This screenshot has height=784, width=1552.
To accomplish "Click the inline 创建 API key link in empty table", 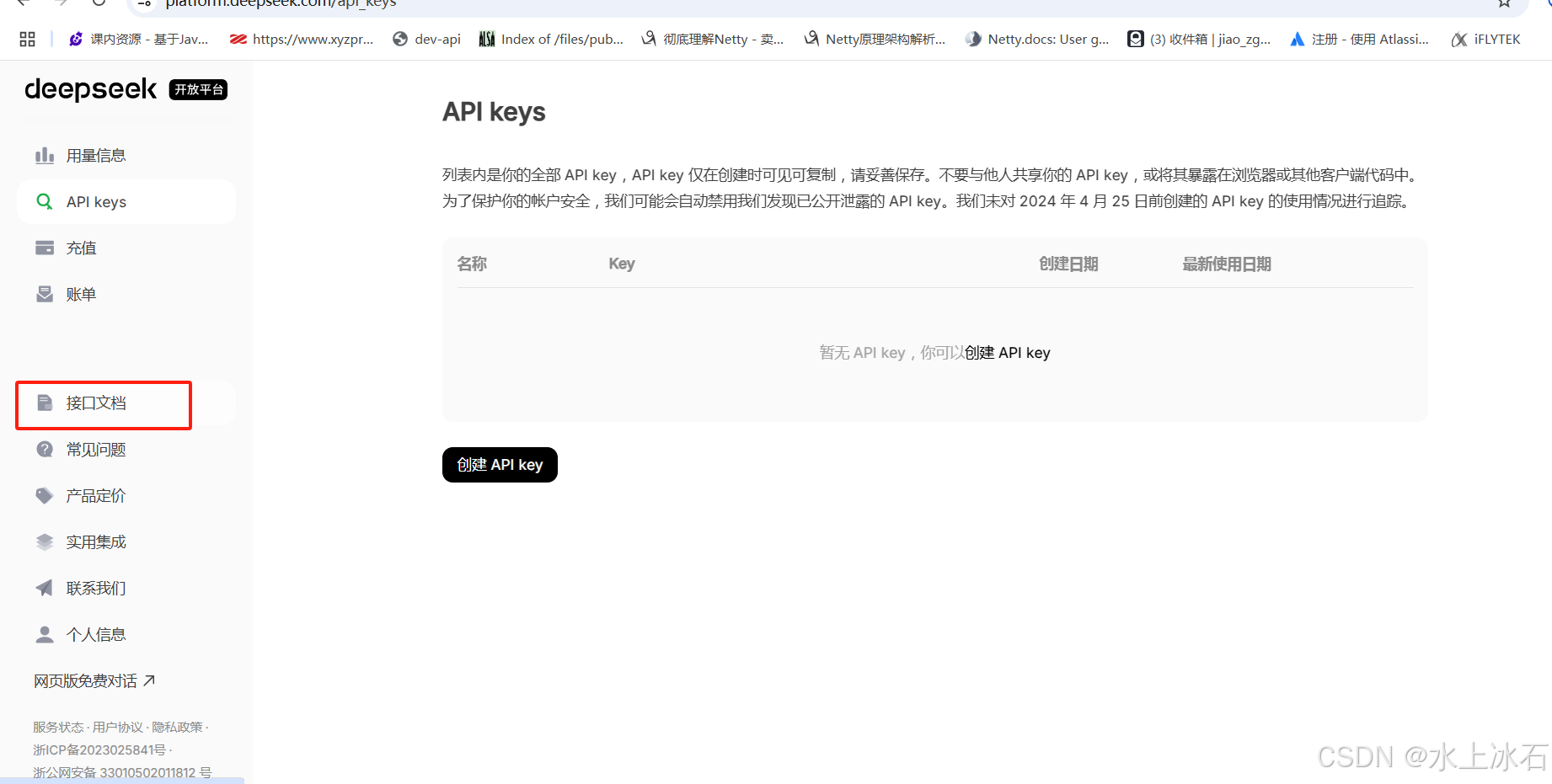I will coord(1008,353).
